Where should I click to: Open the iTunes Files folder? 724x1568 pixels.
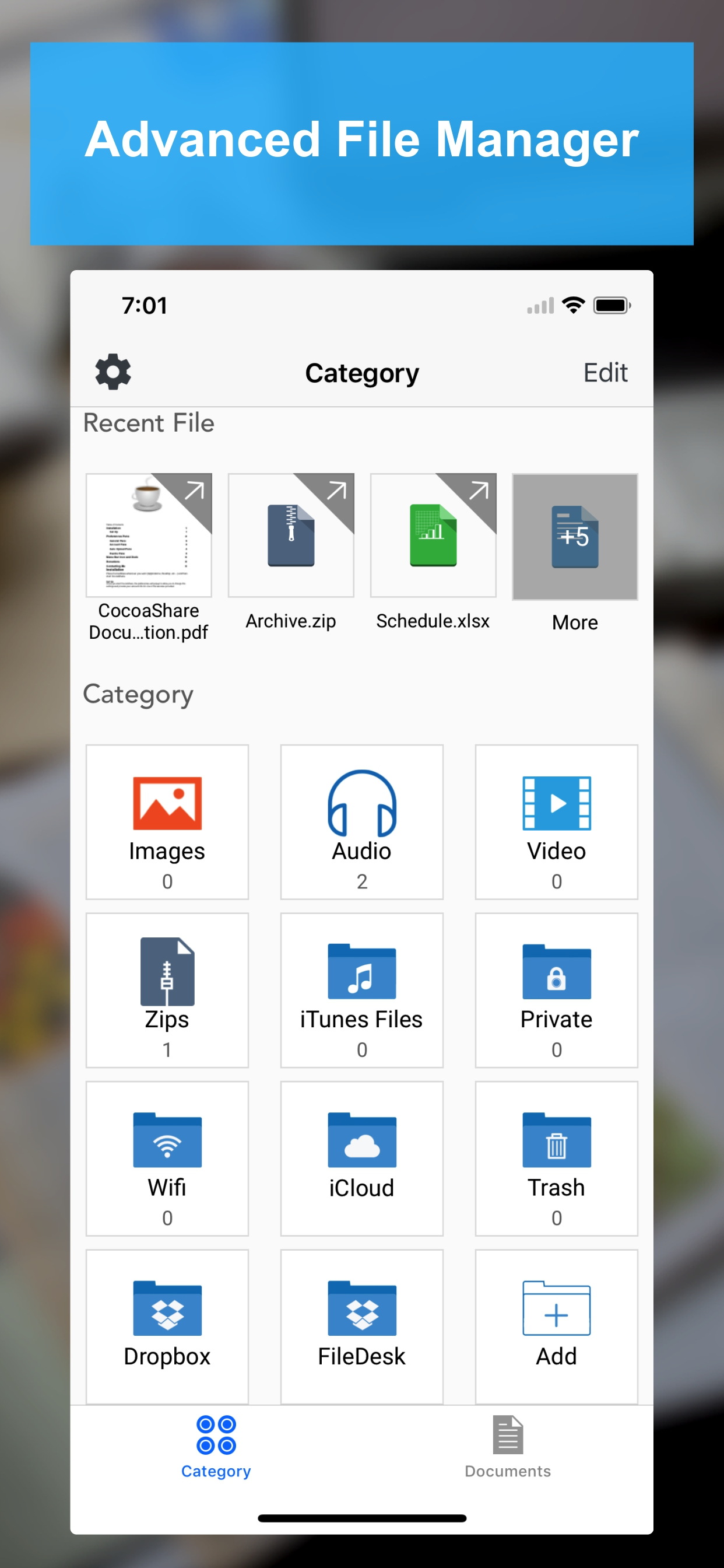point(362,990)
